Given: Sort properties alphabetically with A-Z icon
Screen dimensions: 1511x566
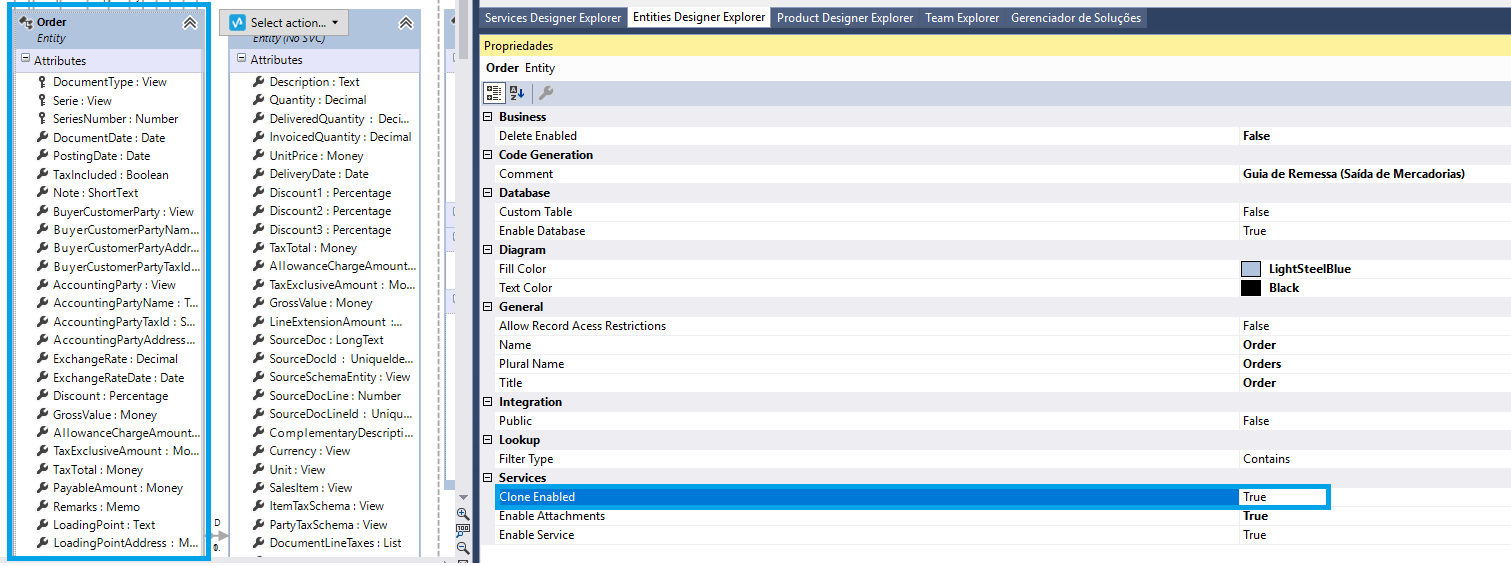Looking at the screenshot, I should click(x=517, y=93).
